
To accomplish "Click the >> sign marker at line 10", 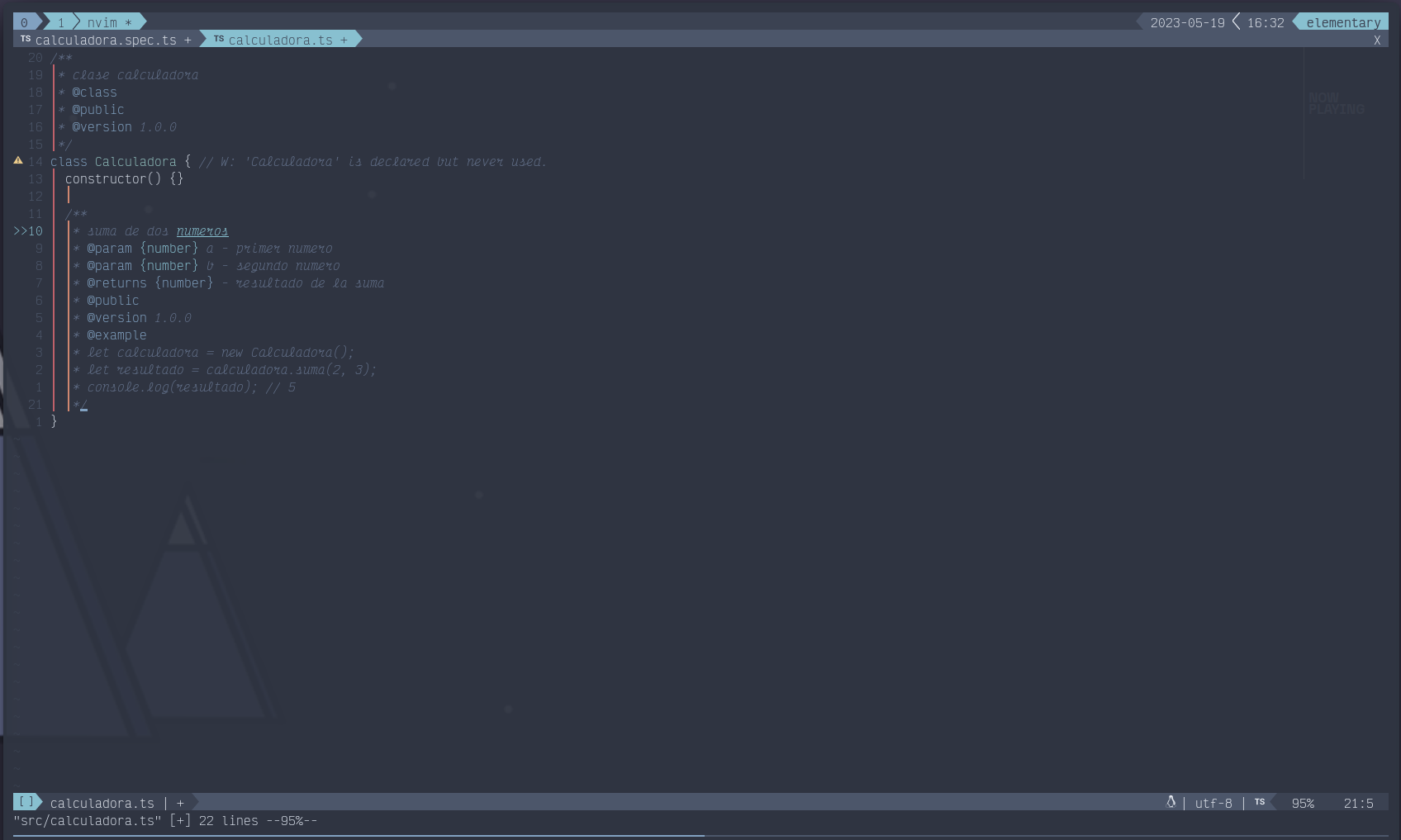I will pos(20,231).
